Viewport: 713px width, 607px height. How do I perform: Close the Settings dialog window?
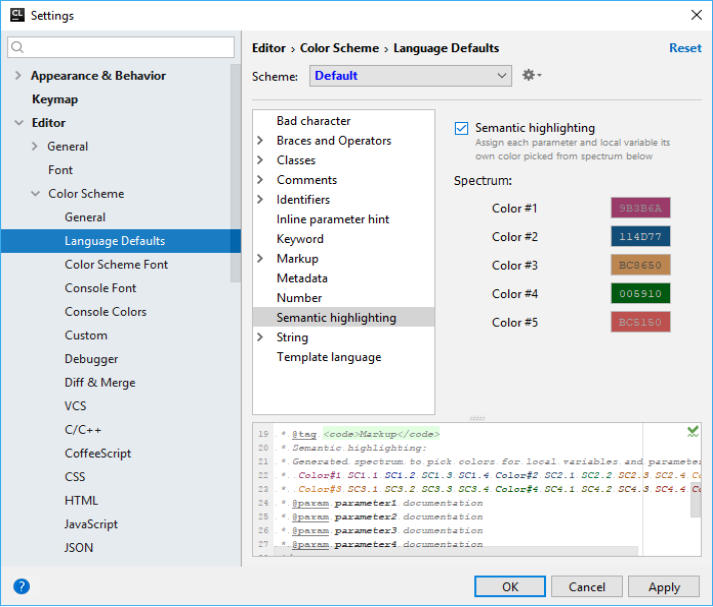tap(696, 15)
